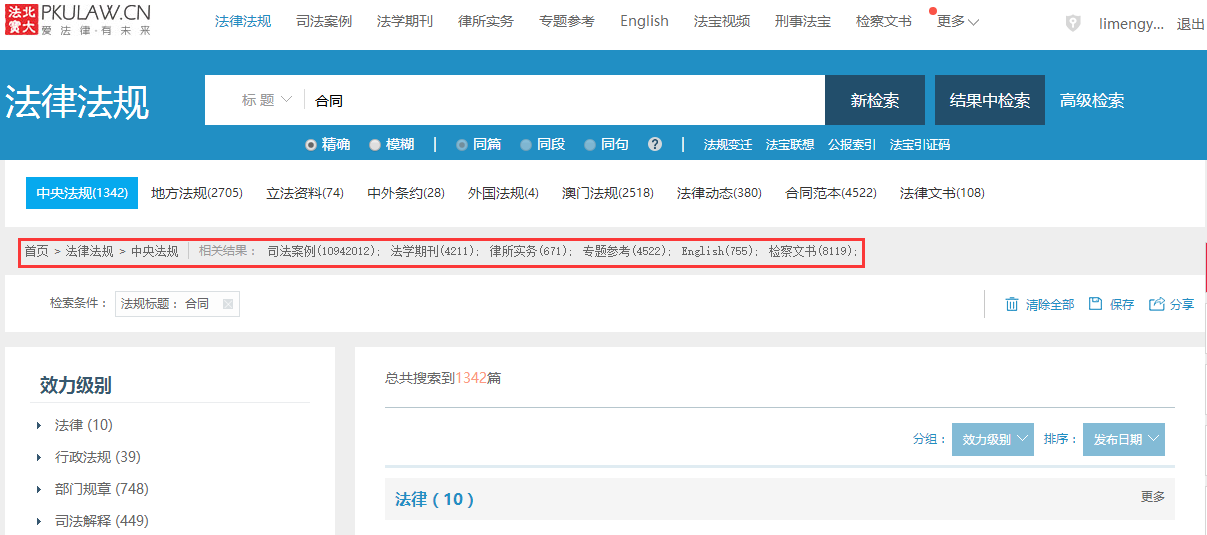Open the 专题参考 top menu
The width and height of the screenshot is (1207, 535).
pyautogui.click(x=567, y=21)
